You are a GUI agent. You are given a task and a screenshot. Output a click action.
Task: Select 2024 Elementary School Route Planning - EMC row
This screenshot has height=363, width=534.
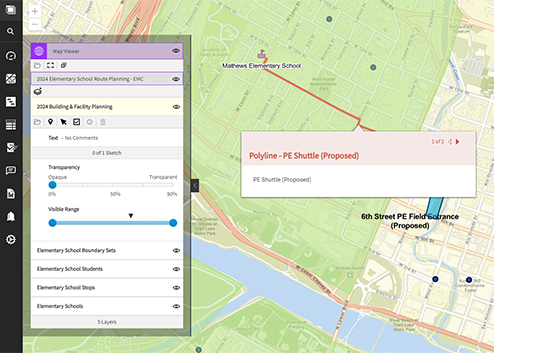coord(107,79)
